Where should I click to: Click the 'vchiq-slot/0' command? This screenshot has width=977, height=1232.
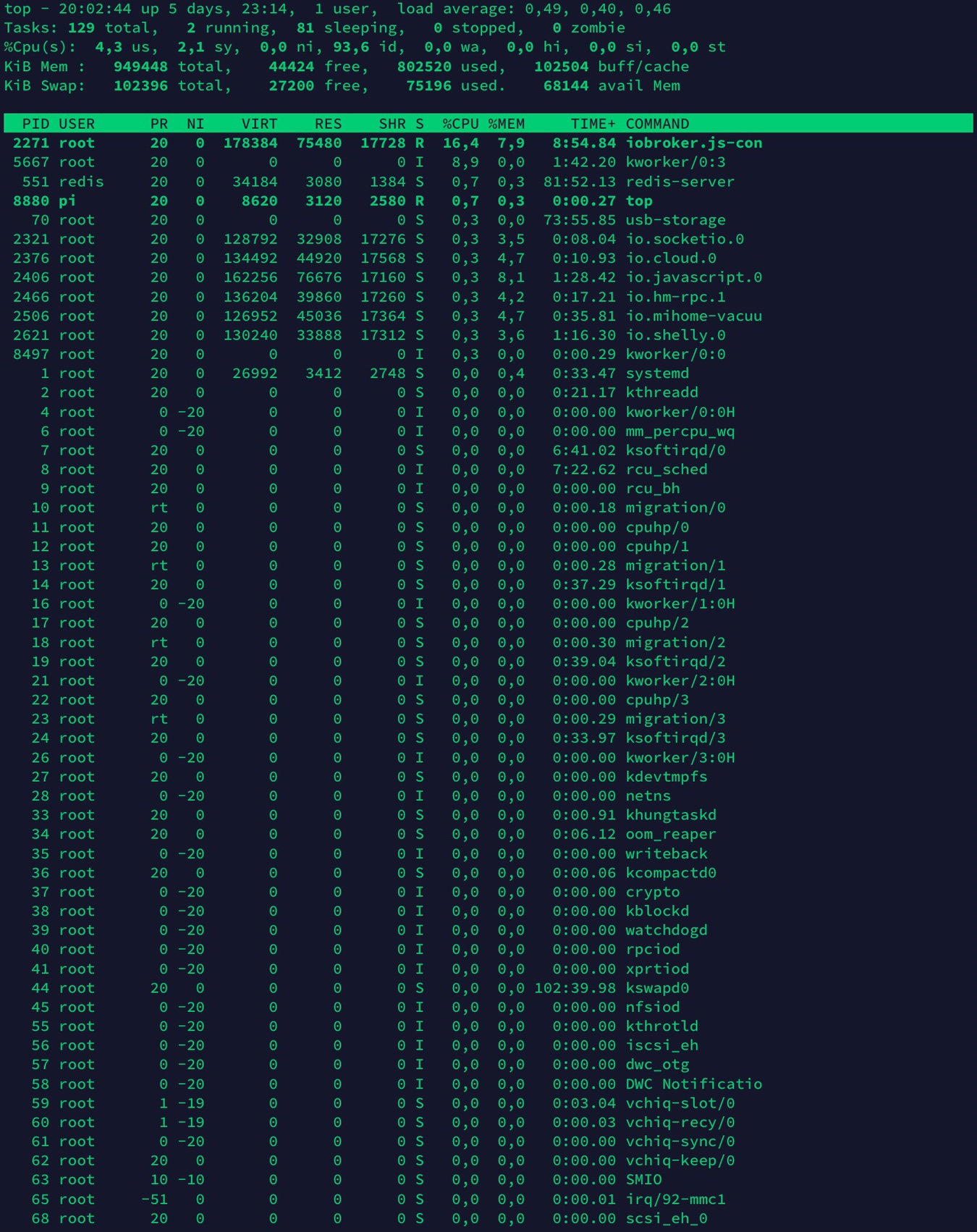click(680, 1103)
